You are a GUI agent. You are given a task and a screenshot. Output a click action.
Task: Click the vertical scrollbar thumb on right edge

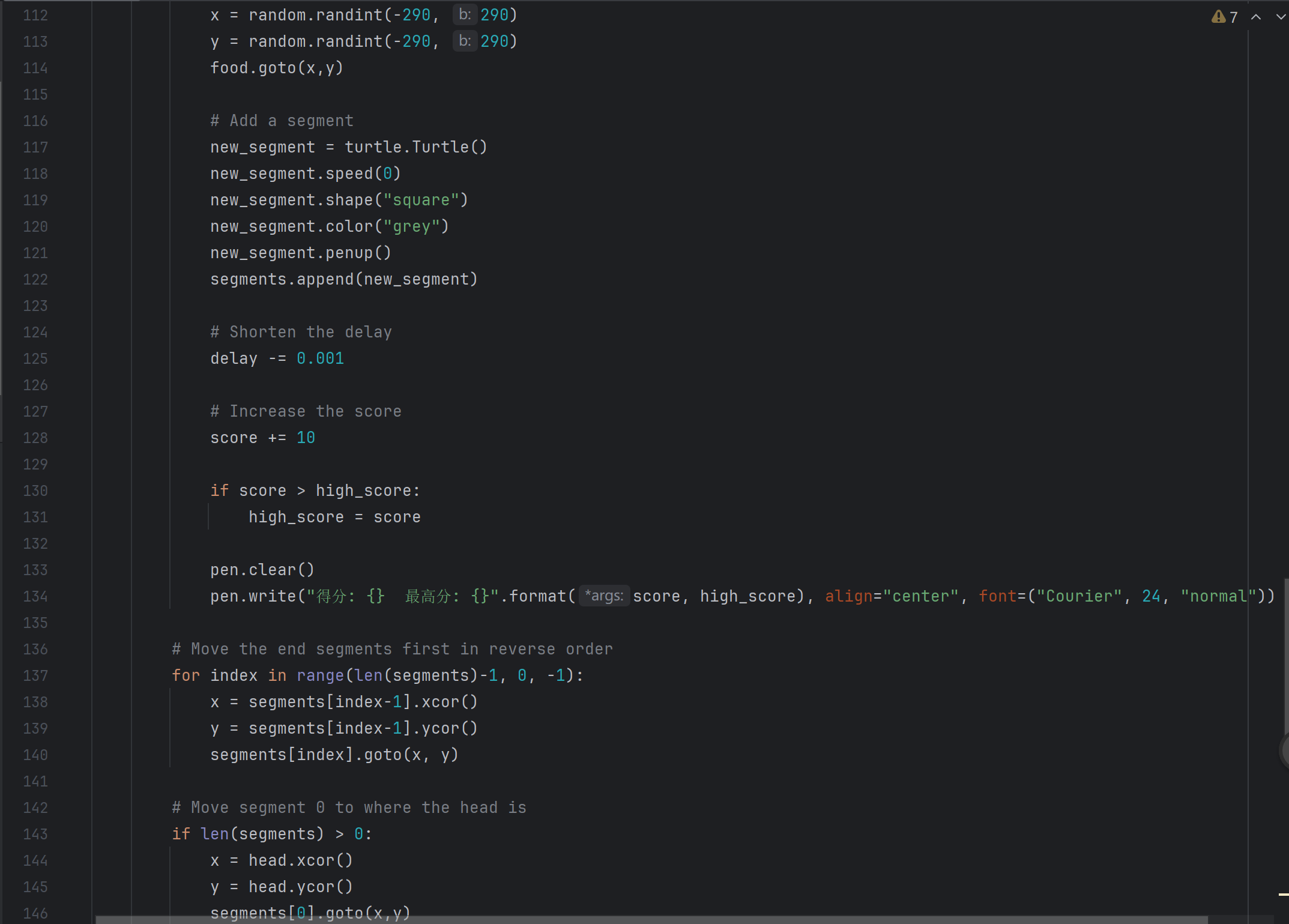tap(1286, 654)
